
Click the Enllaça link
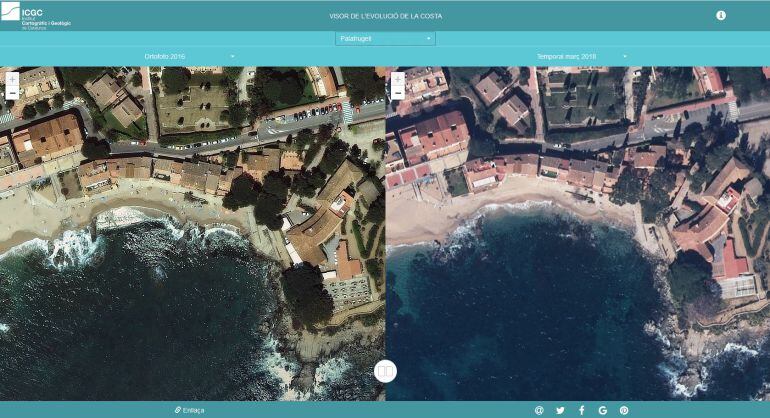pos(193,410)
